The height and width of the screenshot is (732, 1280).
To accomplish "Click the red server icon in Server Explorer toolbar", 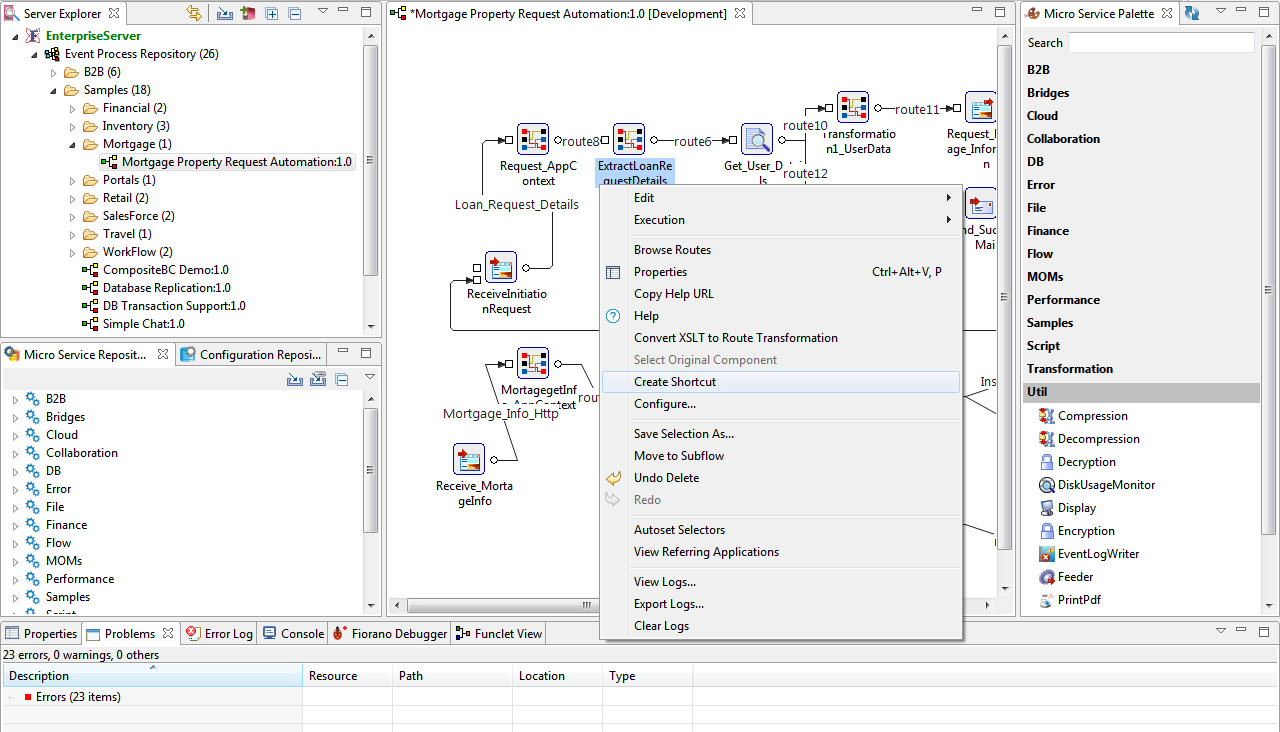I will 248,14.
